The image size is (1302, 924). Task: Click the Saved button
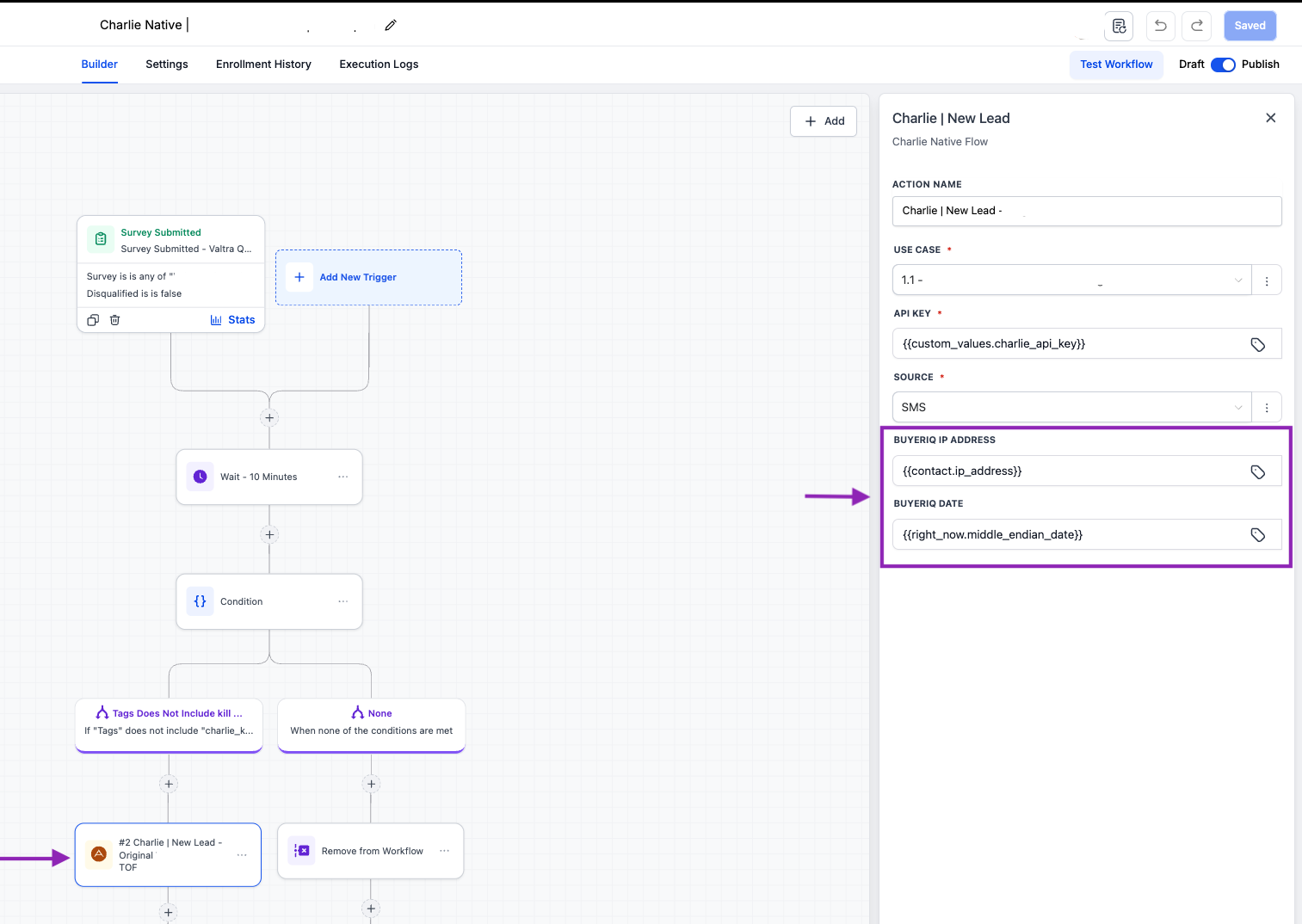pyautogui.click(x=1250, y=26)
